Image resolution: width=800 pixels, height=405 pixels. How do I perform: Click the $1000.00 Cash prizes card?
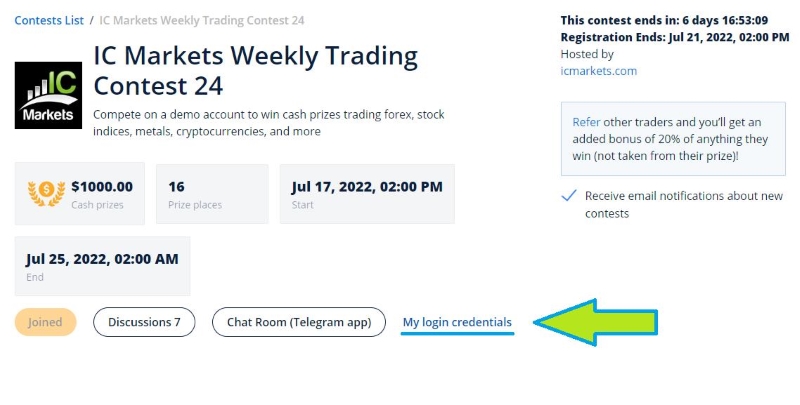click(80, 194)
